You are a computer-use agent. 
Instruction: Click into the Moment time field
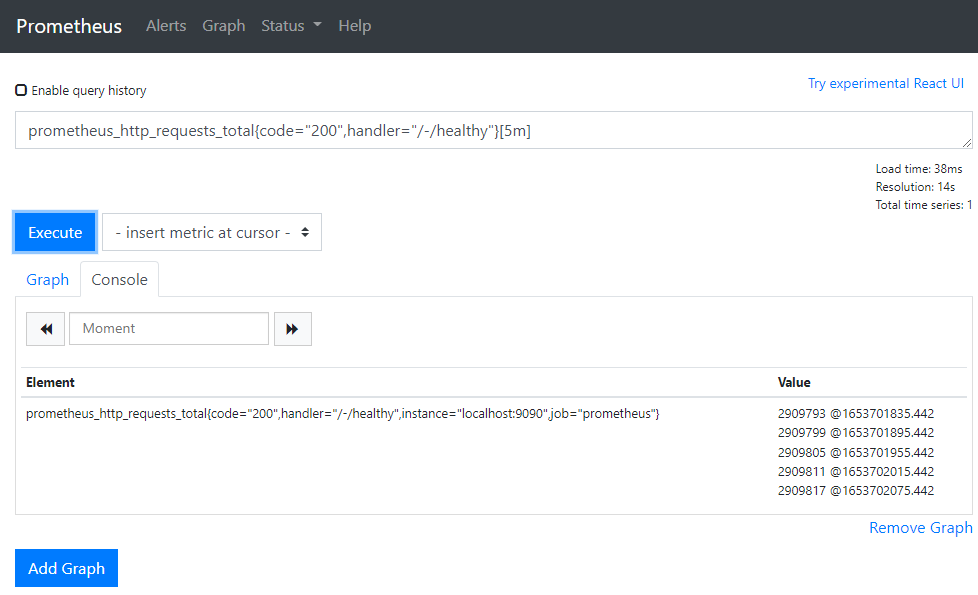168,329
